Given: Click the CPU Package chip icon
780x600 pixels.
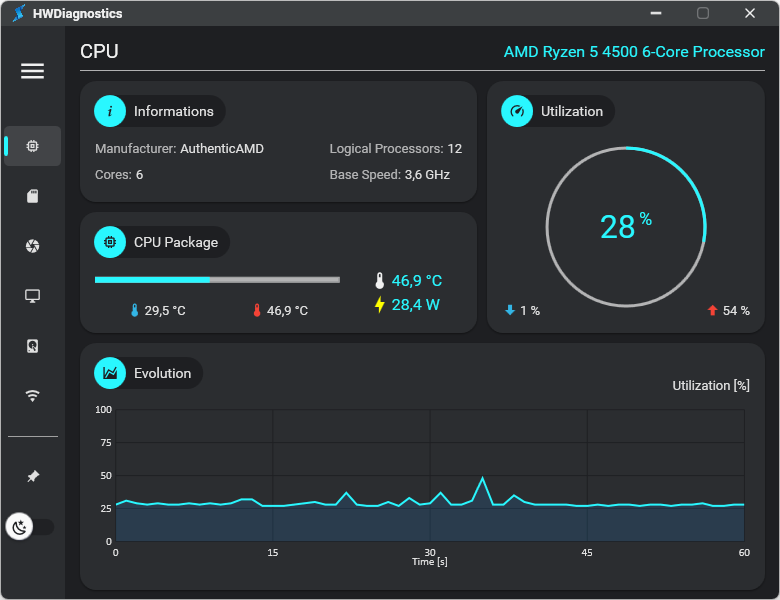Looking at the screenshot, I should pyautogui.click(x=110, y=242).
